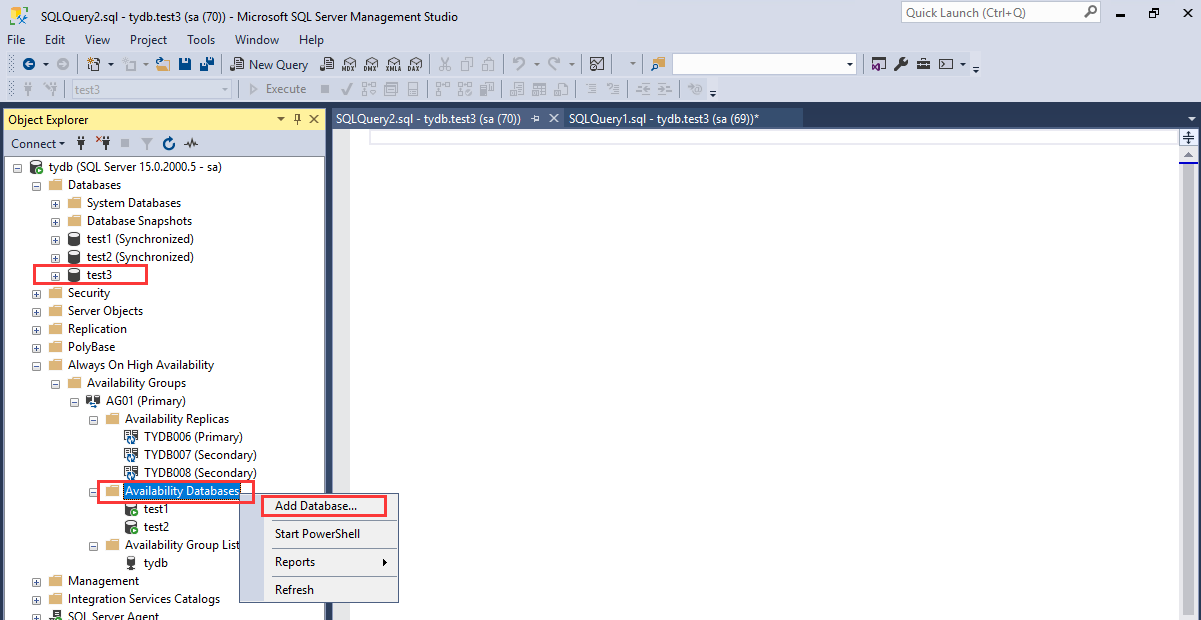Expand the Management folder node
Viewport: 1201px width, 620px height.
(37, 581)
